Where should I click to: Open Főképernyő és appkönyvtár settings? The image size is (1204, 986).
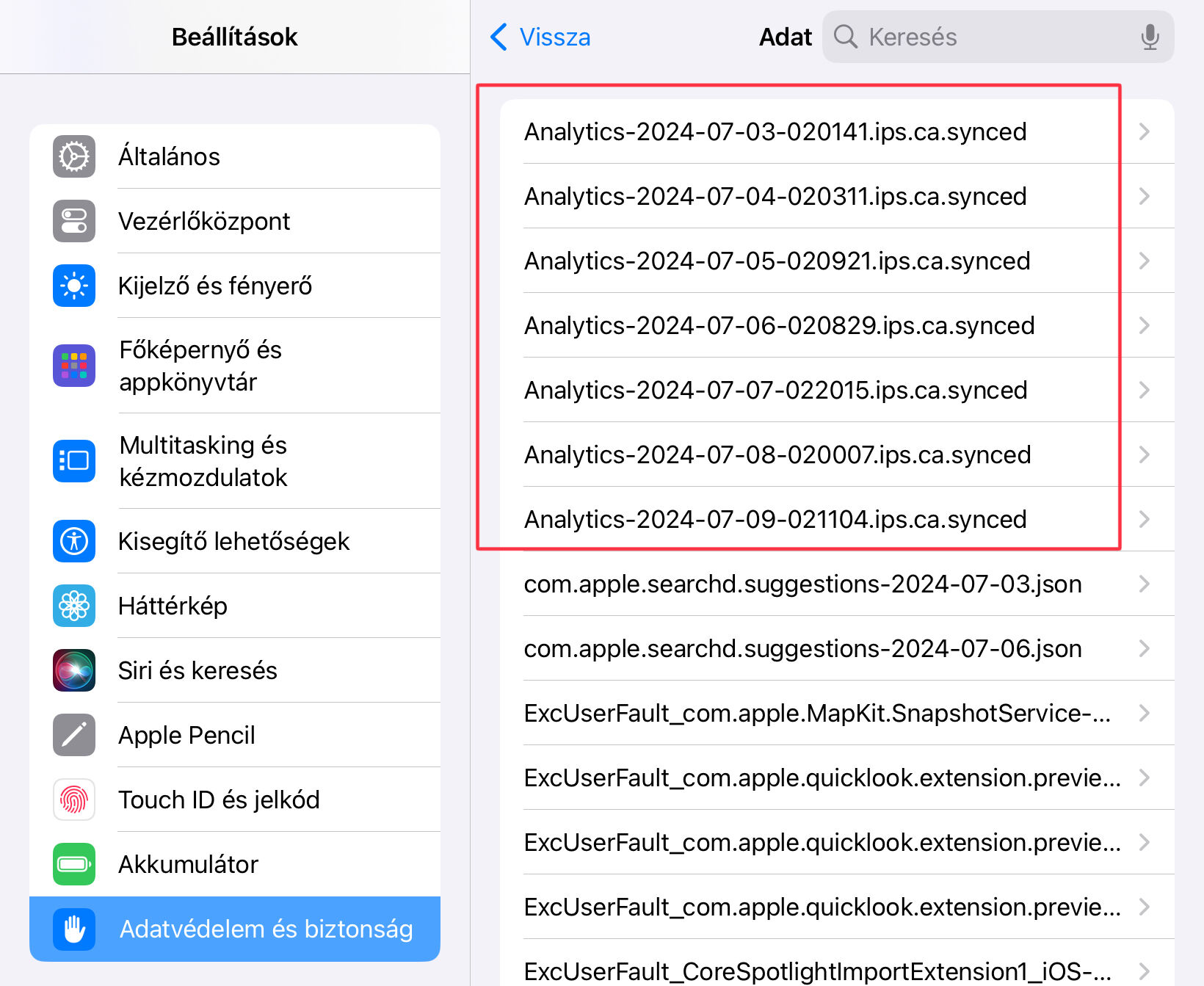tap(200, 366)
